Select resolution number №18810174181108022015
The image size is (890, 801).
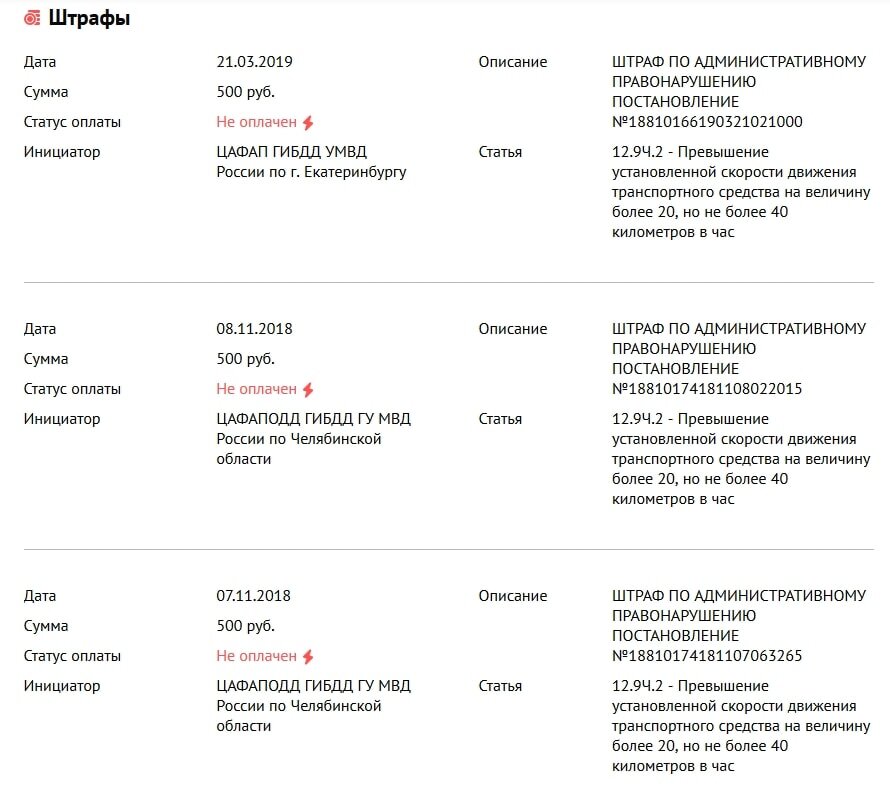[x=707, y=389]
